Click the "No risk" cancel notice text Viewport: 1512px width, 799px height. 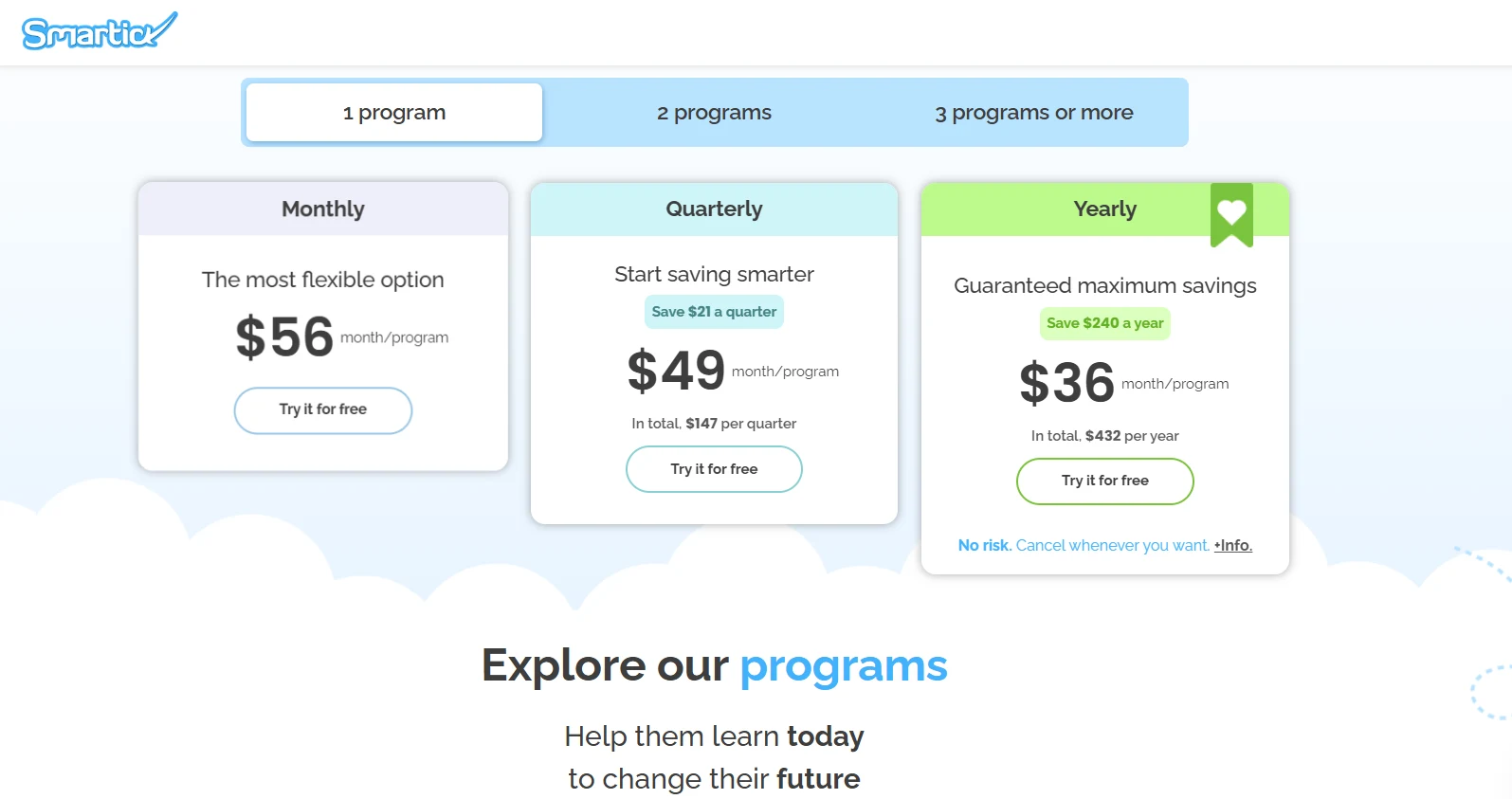click(x=1083, y=546)
